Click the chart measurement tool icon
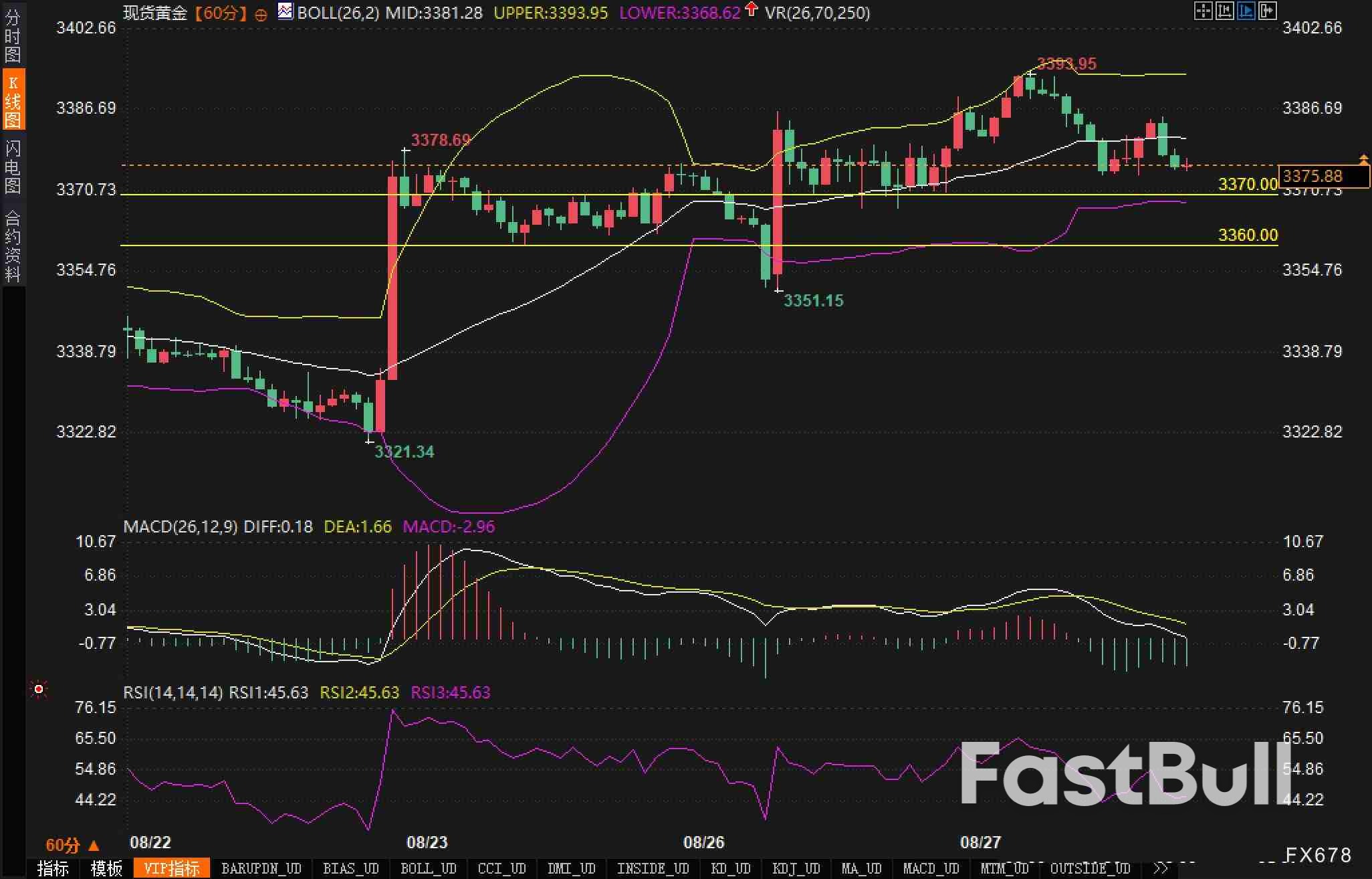1372x879 pixels. click(x=1224, y=11)
